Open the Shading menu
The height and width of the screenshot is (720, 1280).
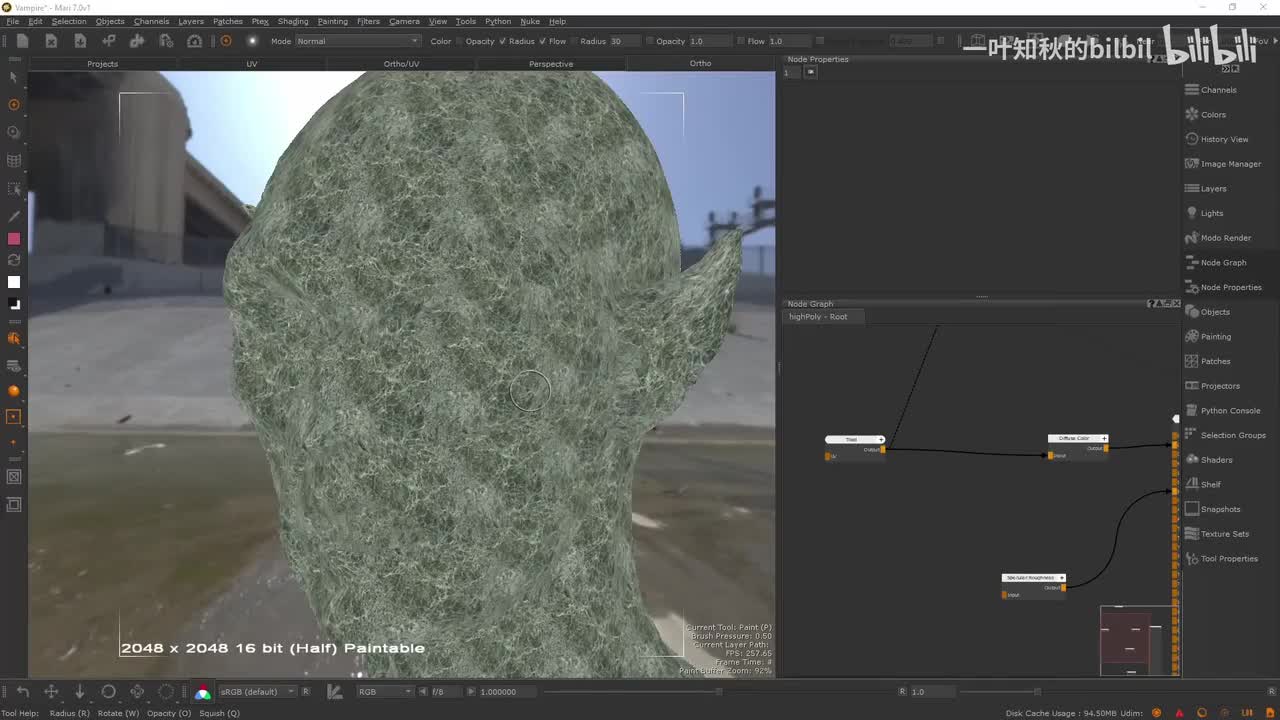pos(293,21)
